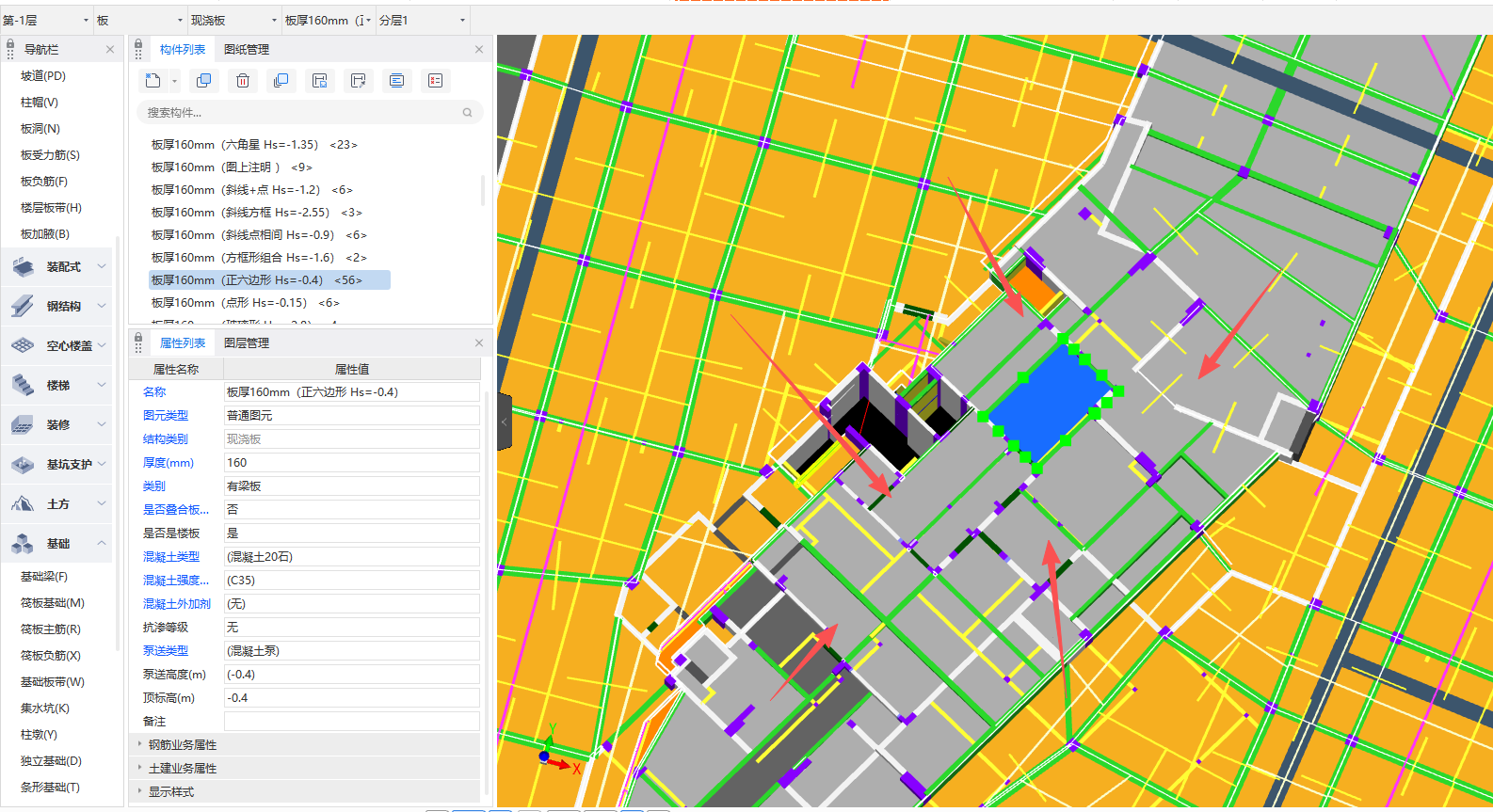Viewport: 1493px width, 812px height.
Task: Open the floor dropdown showing 第-1层
Action: (45, 20)
